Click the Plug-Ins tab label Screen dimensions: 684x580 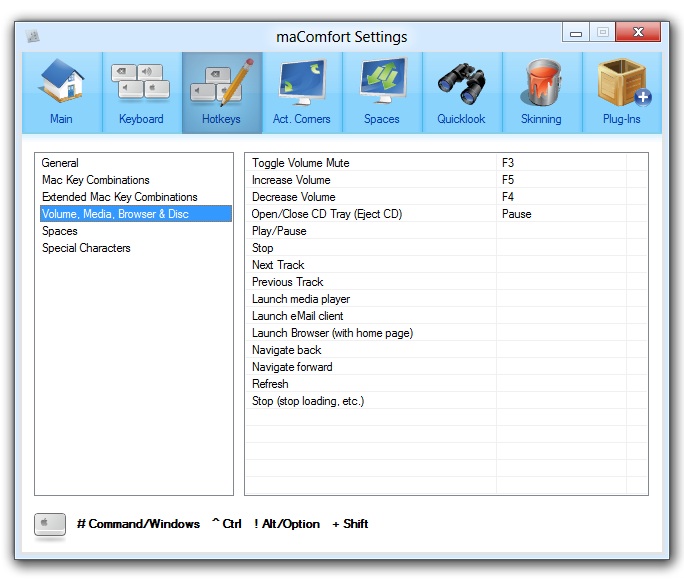621,119
